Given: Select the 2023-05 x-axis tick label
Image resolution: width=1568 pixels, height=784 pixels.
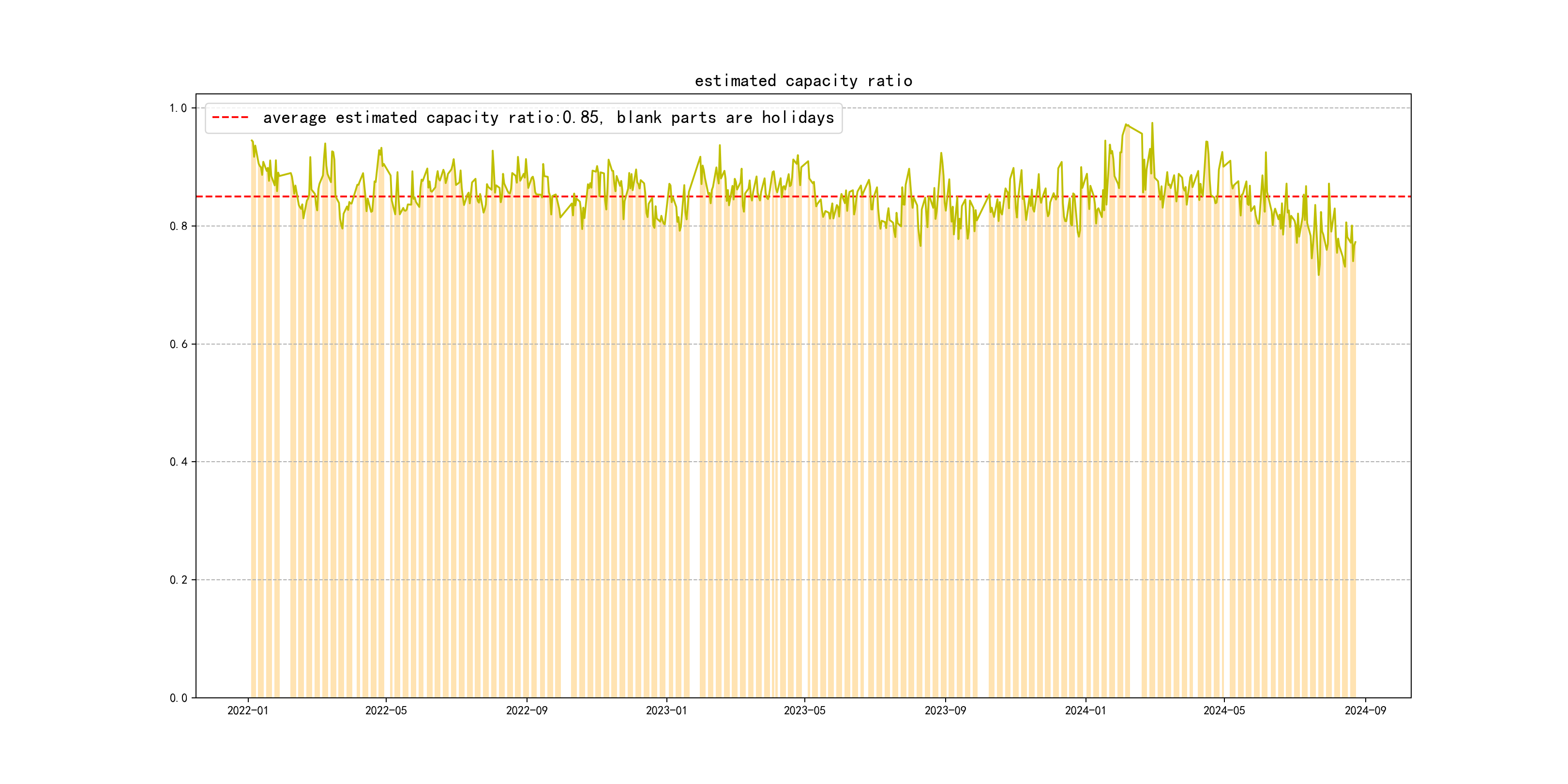Looking at the screenshot, I should (x=804, y=711).
